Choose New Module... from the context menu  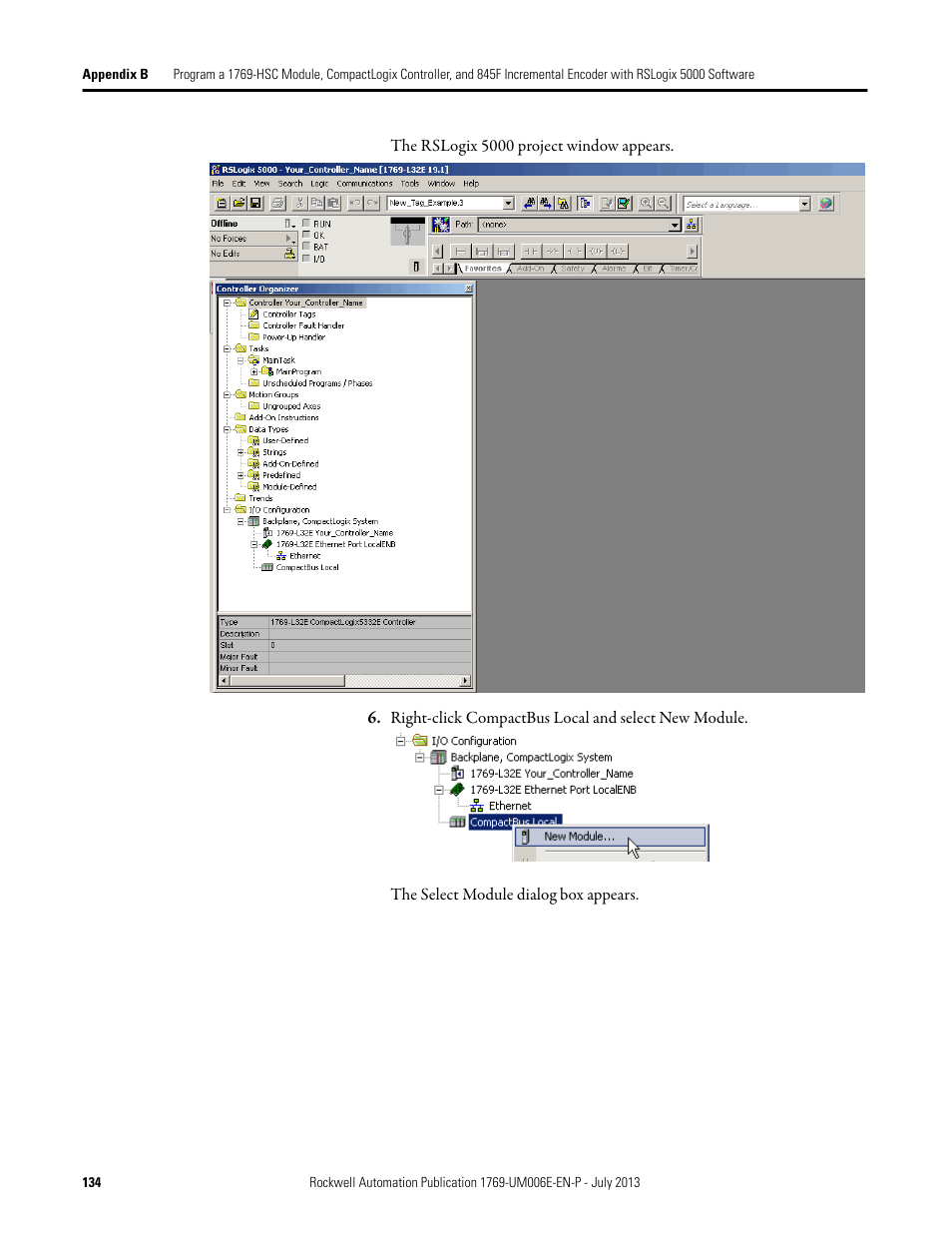coord(610,837)
